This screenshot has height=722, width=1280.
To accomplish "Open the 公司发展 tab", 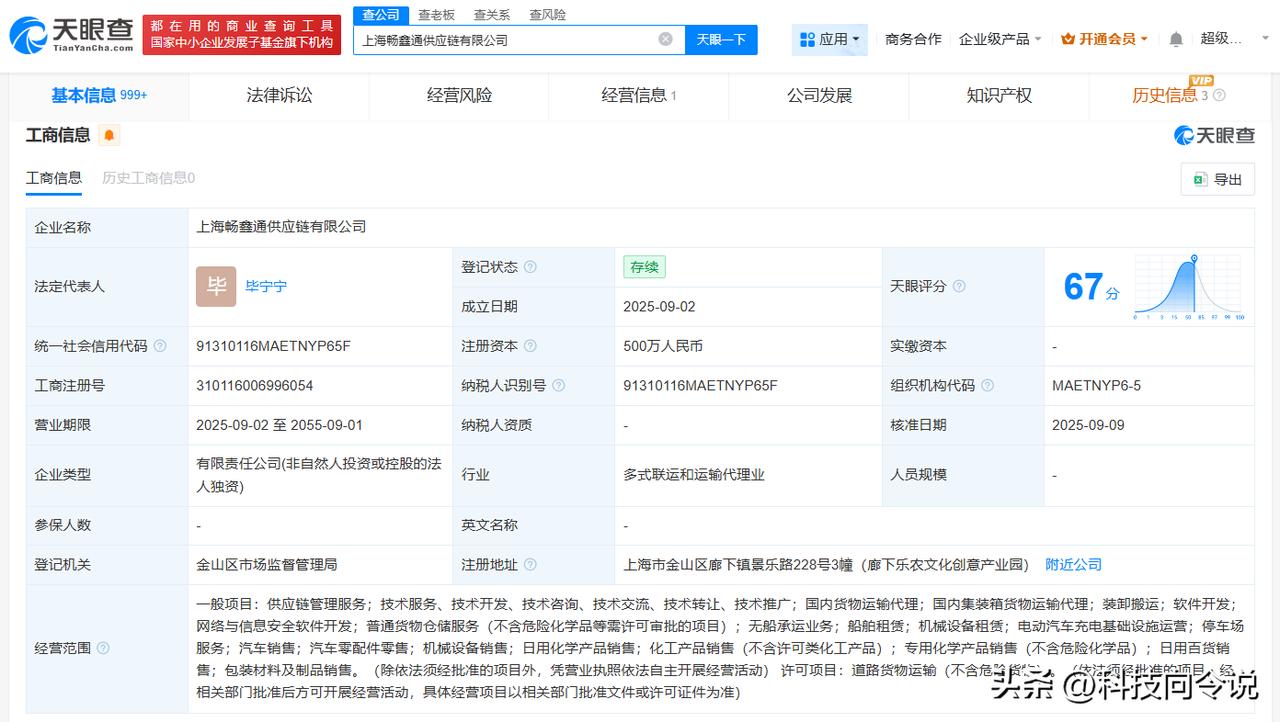I will (x=819, y=95).
